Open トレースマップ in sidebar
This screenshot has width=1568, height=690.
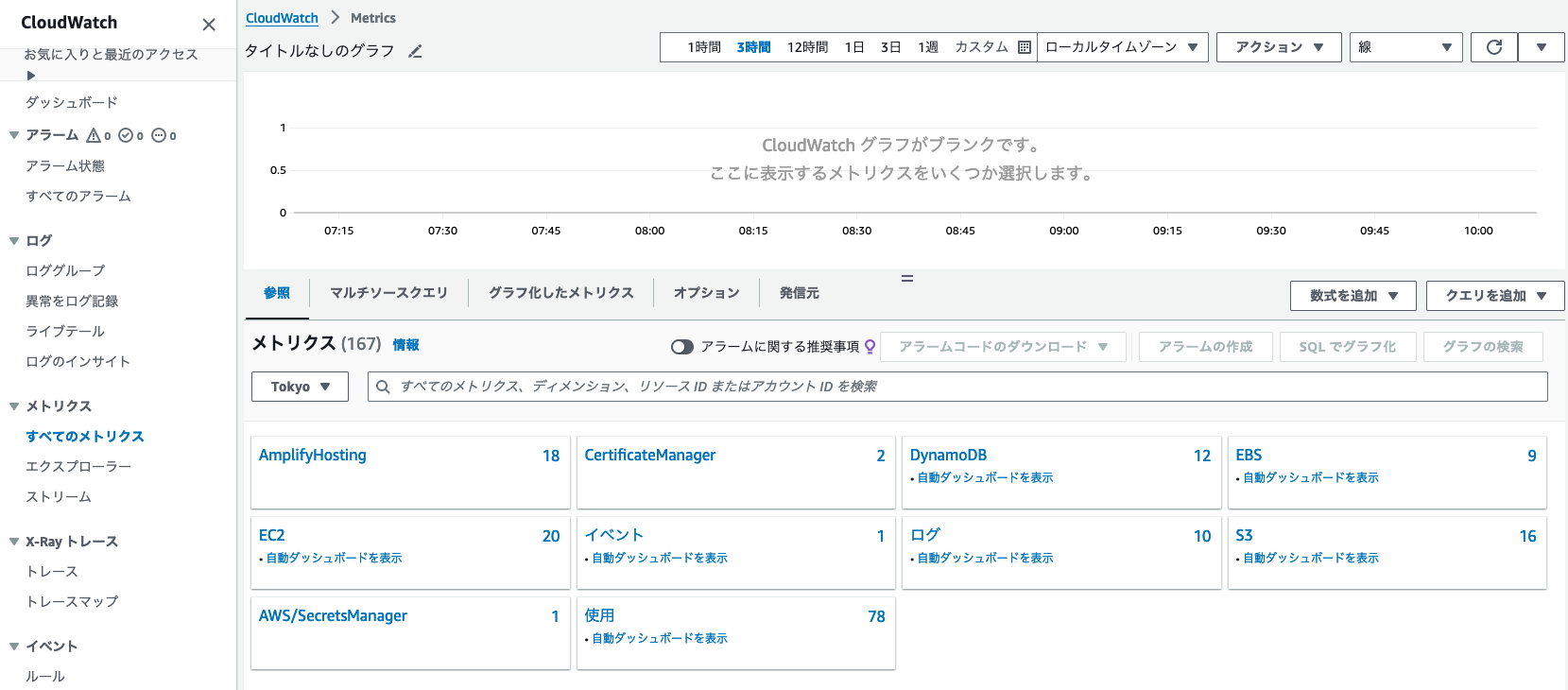pyautogui.click(x=72, y=602)
